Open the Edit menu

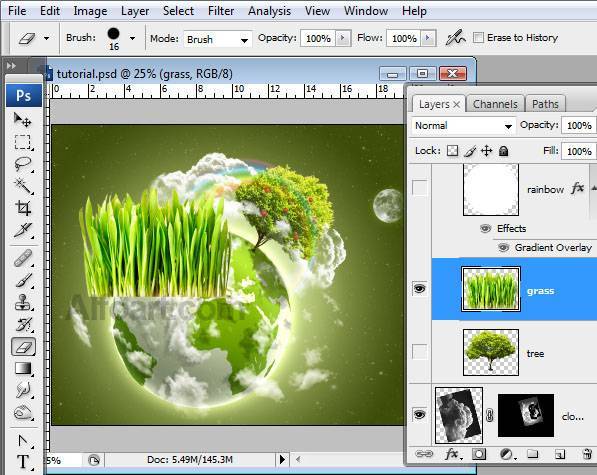[50, 11]
